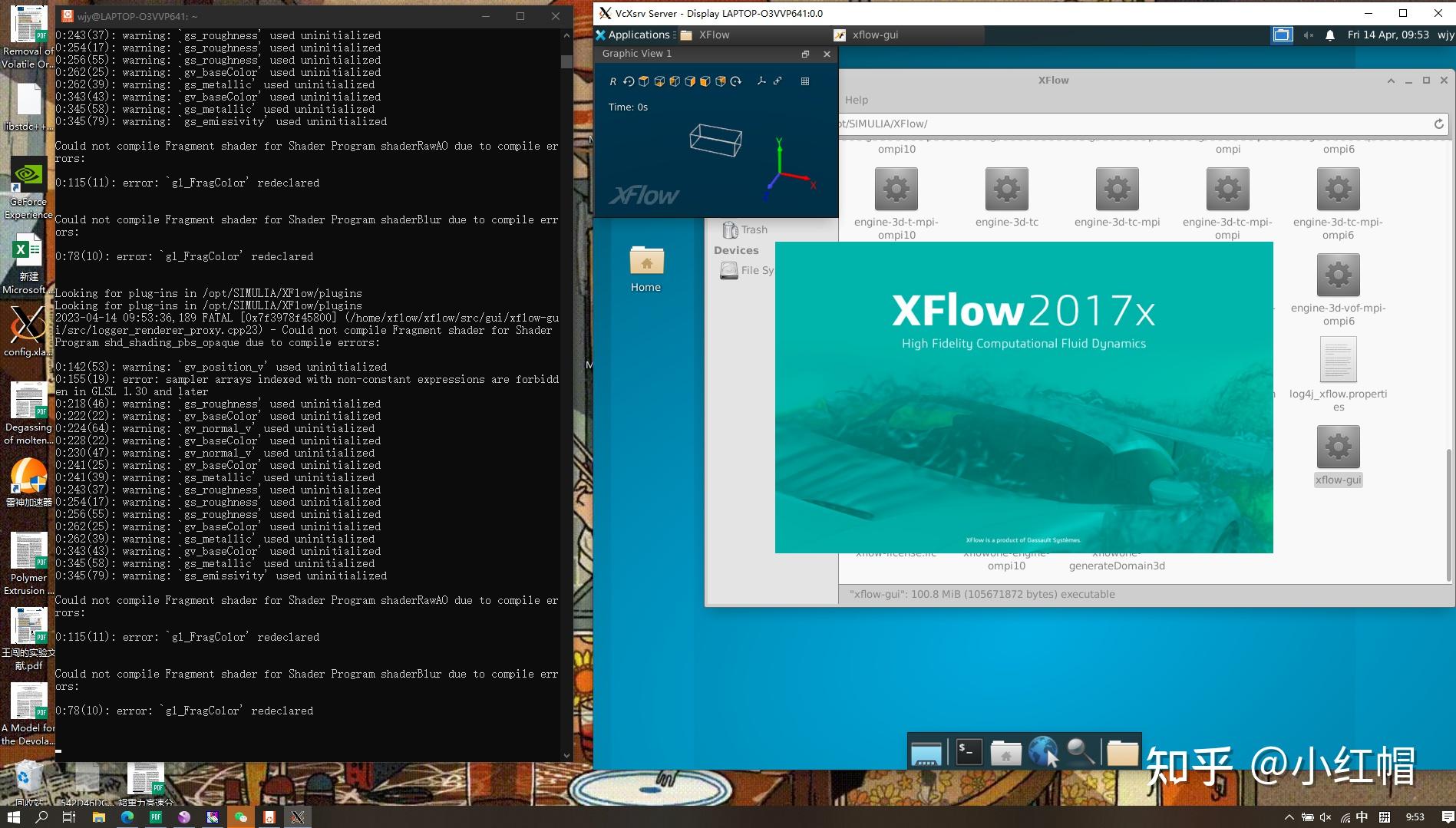Click the R reset view icon in Graphic View 1
1456x828 pixels.
612,81
